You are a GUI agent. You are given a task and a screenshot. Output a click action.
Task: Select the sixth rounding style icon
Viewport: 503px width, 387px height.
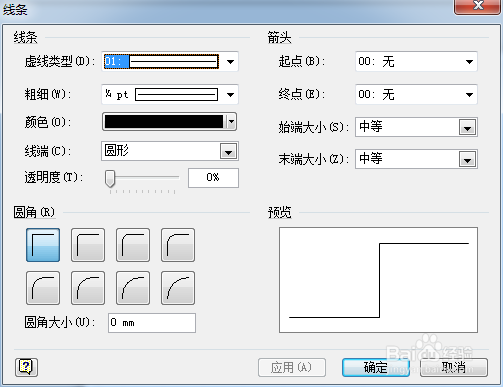point(88,288)
